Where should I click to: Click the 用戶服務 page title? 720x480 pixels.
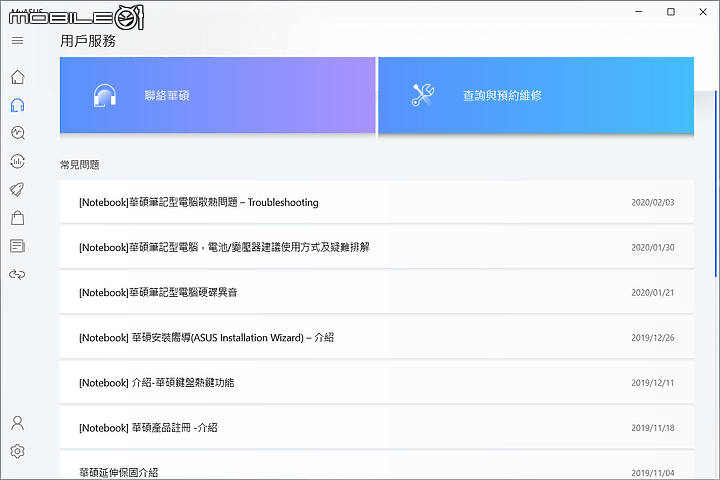(x=88, y=41)
